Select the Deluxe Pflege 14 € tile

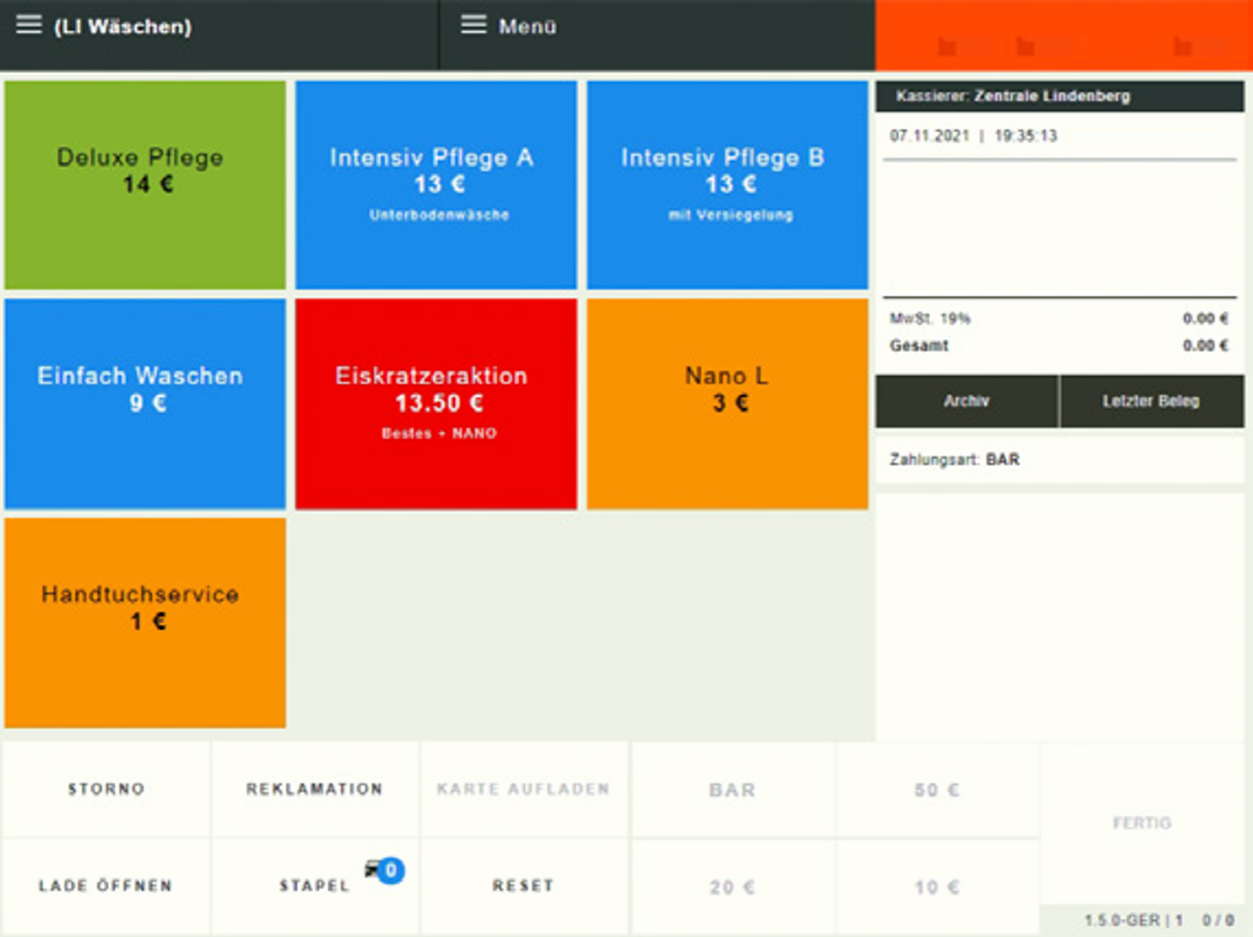145,185
